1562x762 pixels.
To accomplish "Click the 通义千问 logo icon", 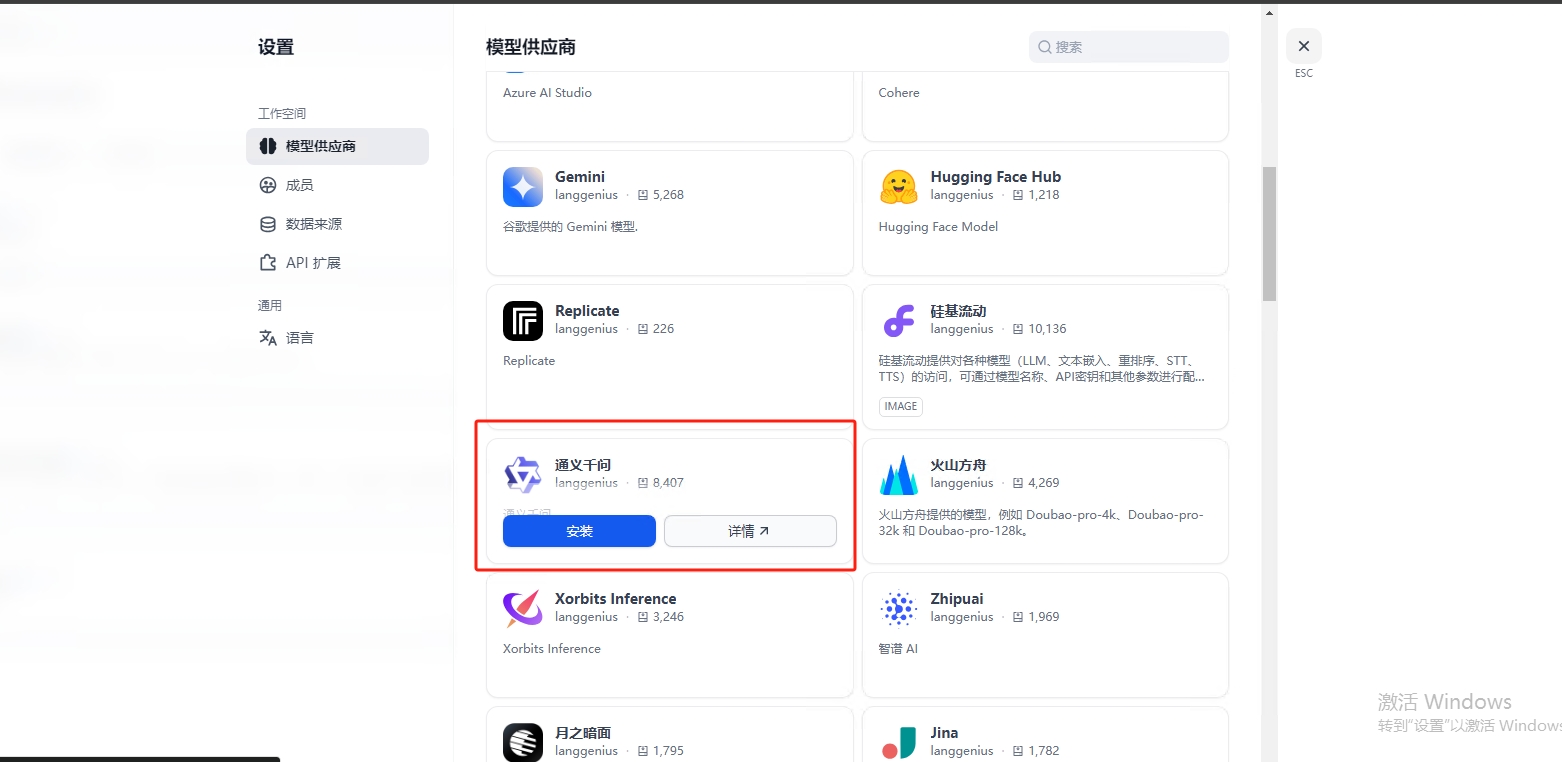I will [523, 475].
